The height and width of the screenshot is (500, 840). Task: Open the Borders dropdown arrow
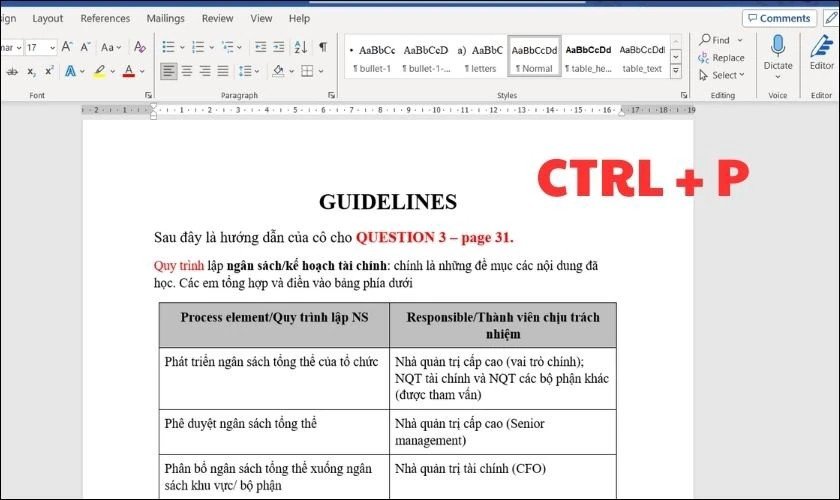321,71
